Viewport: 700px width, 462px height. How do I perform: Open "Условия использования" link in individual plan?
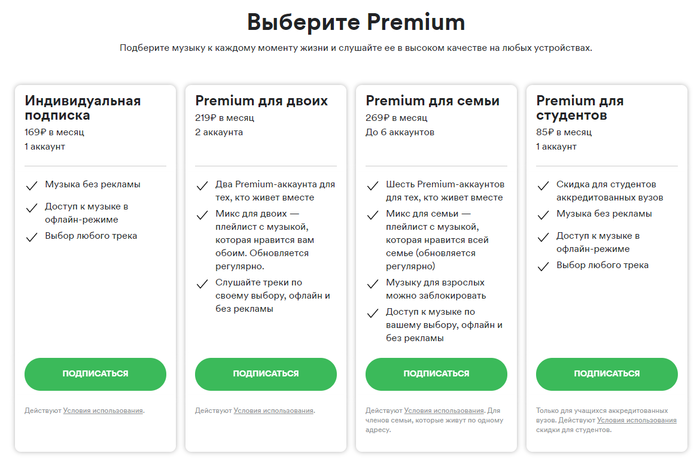[103, 411]
